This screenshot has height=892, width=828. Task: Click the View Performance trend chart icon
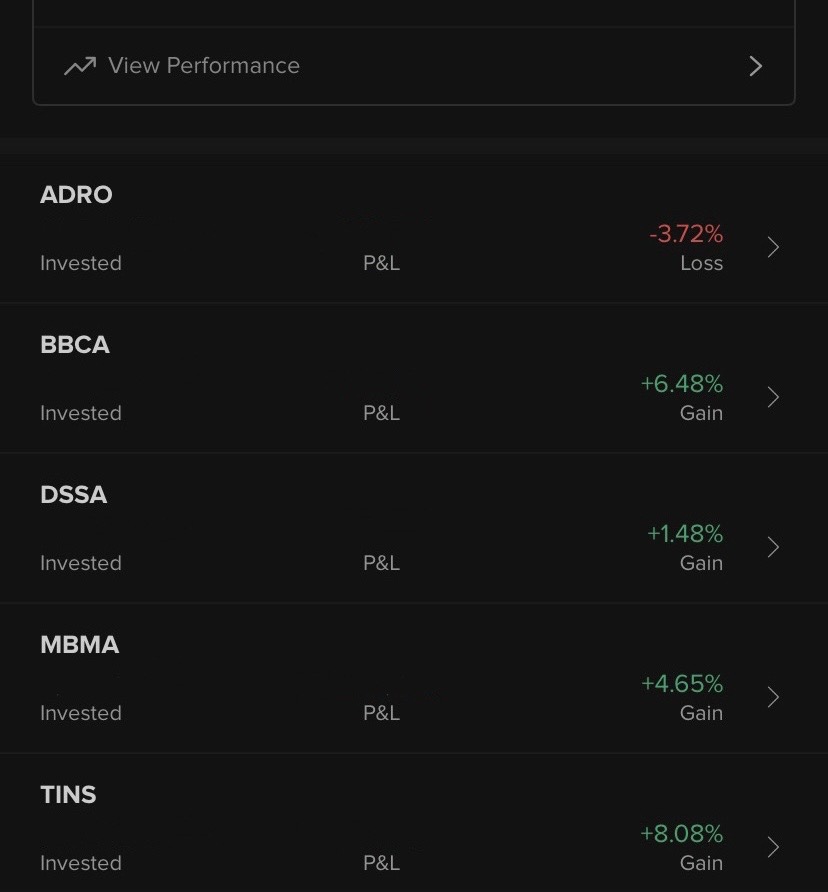click(x=80, y=66)
